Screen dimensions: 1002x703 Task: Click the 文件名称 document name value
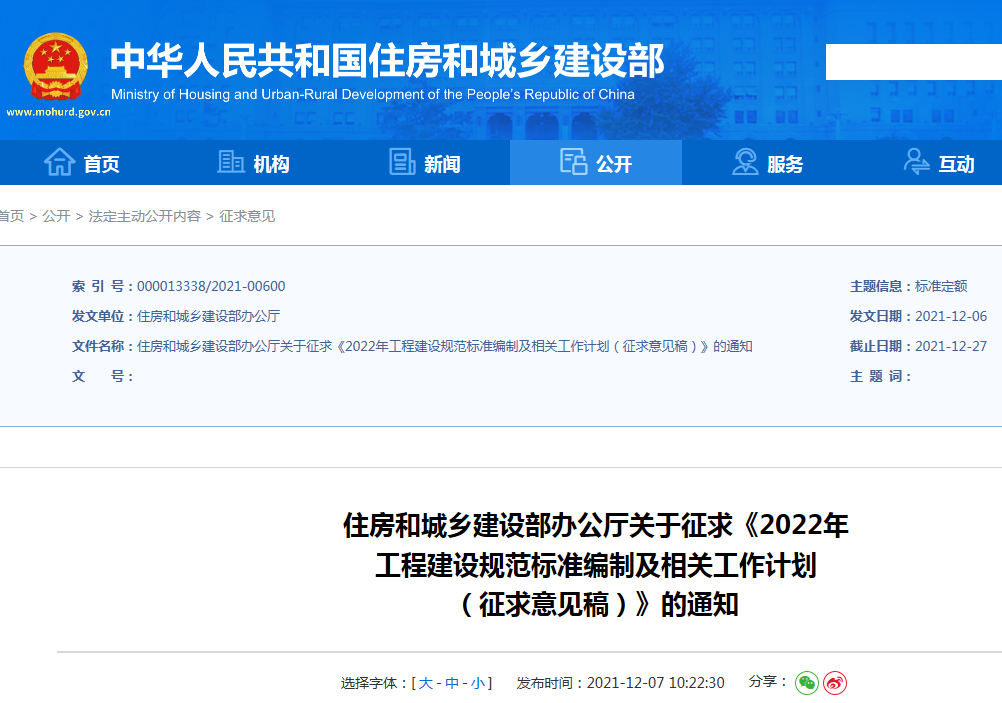[x=444, y=346]
